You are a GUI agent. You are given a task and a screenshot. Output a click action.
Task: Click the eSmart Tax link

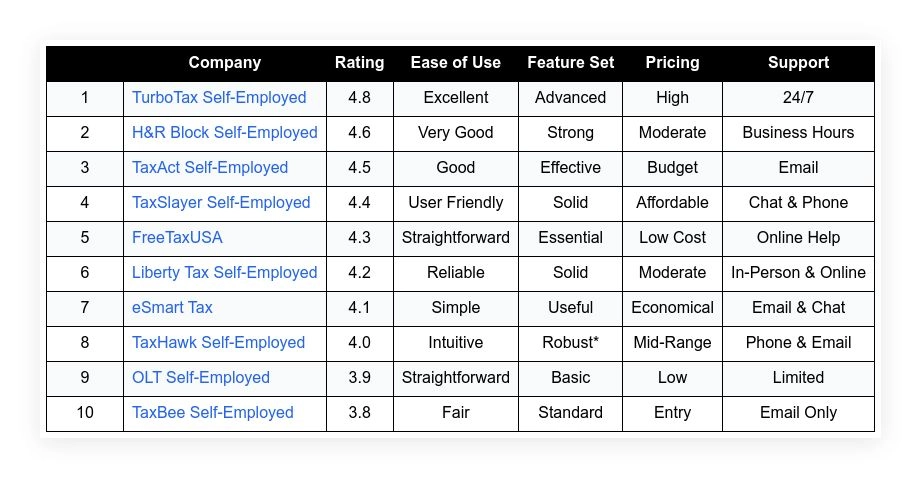coord(172,308)
